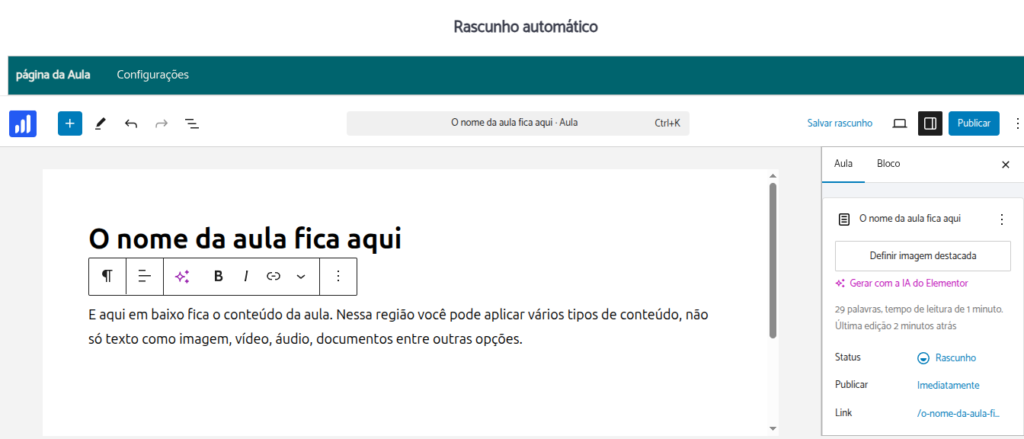Insert a link with the link icon
This screenshot has width=1024, height=439.
pos(273,276)
